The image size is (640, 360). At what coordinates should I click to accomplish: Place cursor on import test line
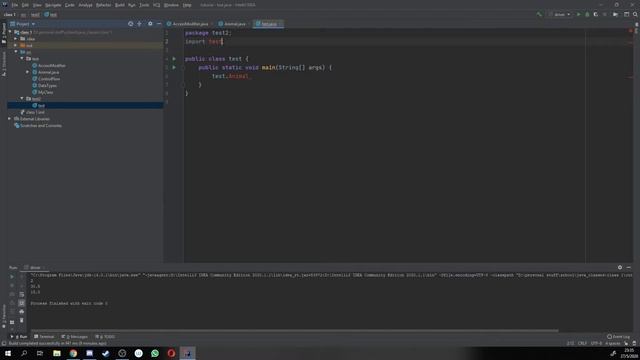(x=204, y=42)
